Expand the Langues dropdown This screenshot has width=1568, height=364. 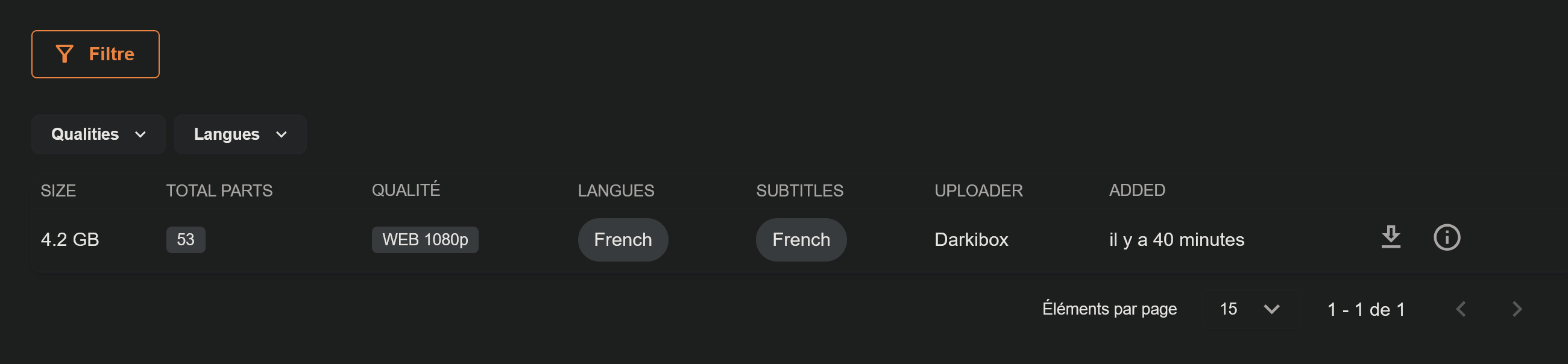coord(240,134)
